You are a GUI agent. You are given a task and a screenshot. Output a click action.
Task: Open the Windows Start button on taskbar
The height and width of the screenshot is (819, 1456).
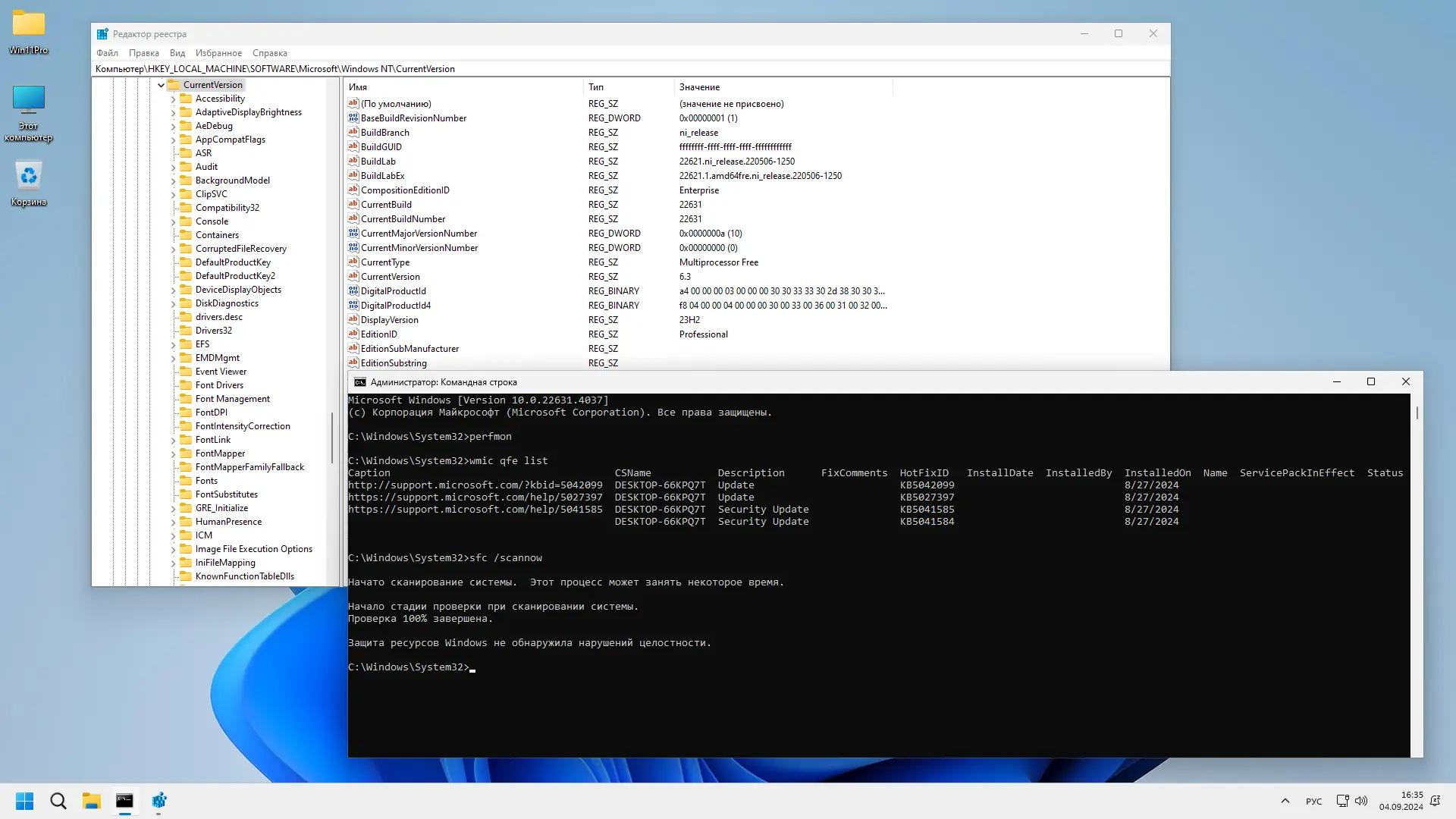point(24,801)
